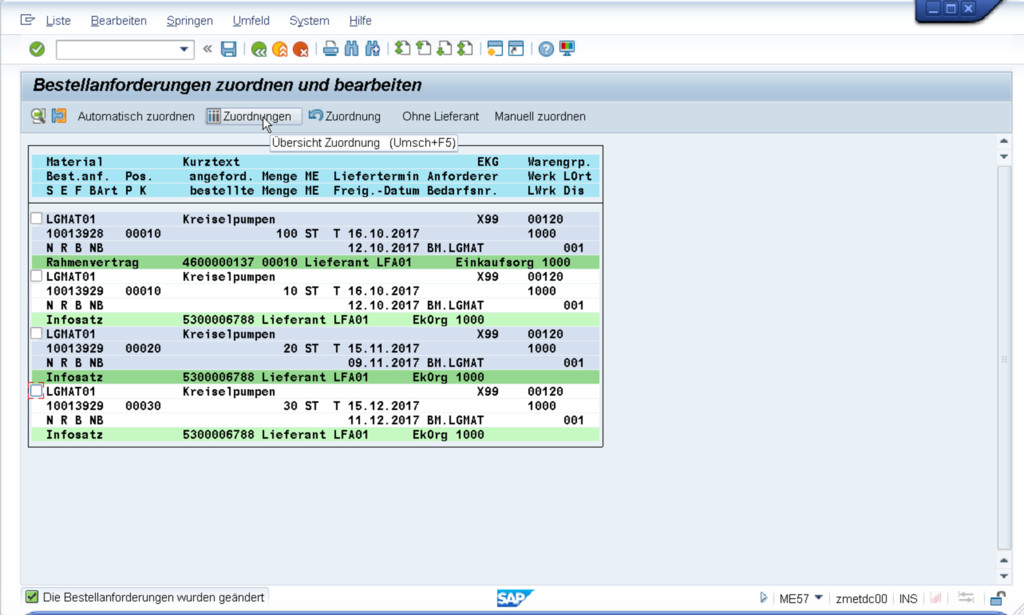The image size is (1024, 615).
Task: Go back with the green Back icon
Action: click(259, 49)
